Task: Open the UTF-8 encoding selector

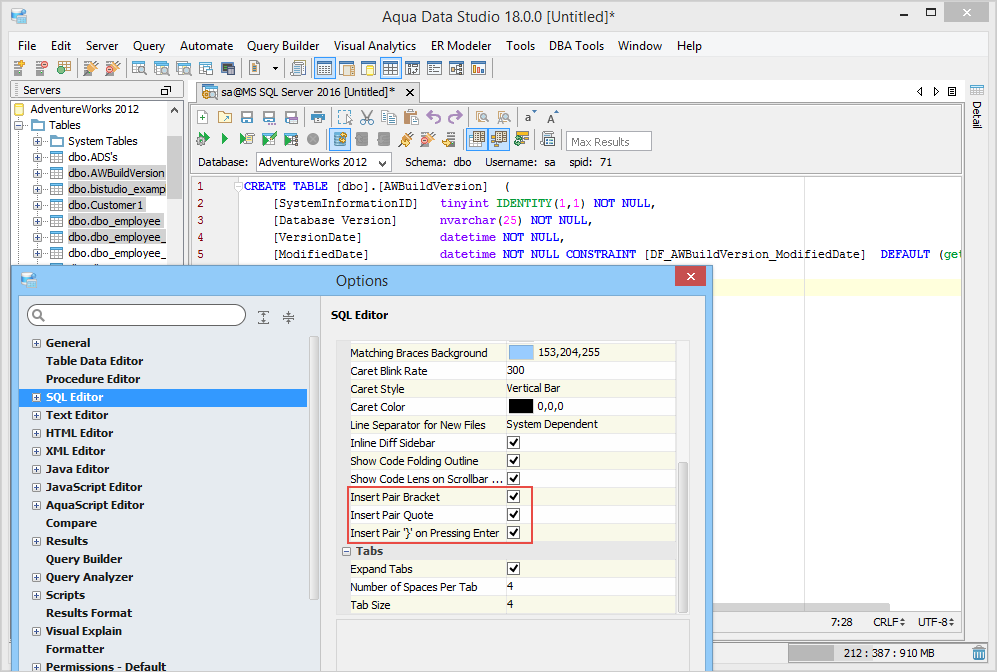Action: click(x=935, y=622)
